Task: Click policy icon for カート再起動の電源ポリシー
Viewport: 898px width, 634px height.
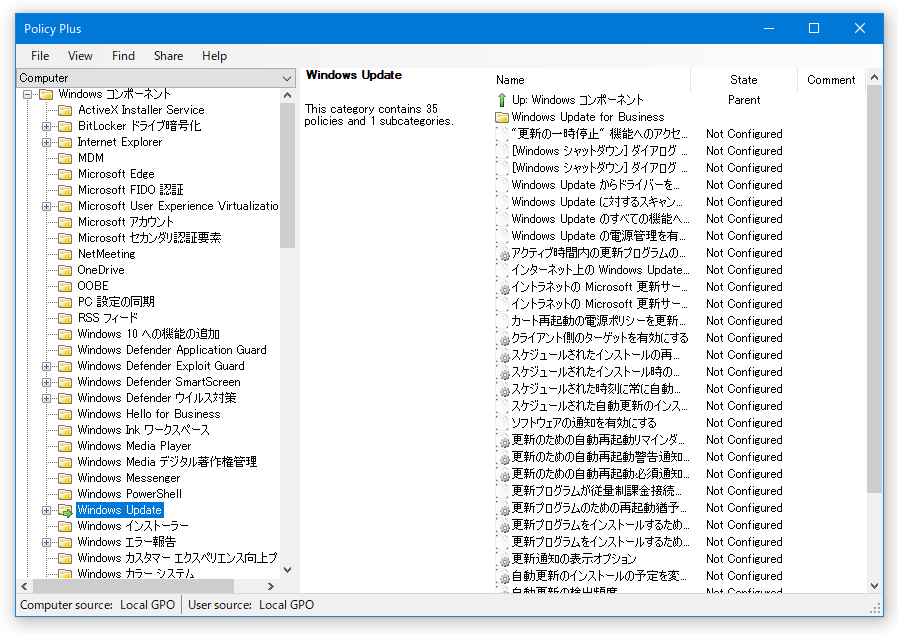Action: (502, 321)
